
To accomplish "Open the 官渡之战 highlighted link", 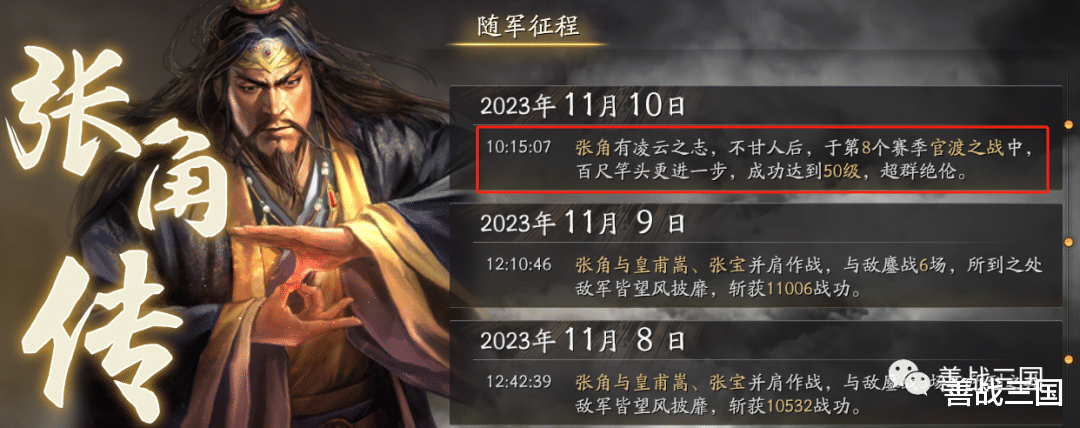I will click(x=960, y=147).
